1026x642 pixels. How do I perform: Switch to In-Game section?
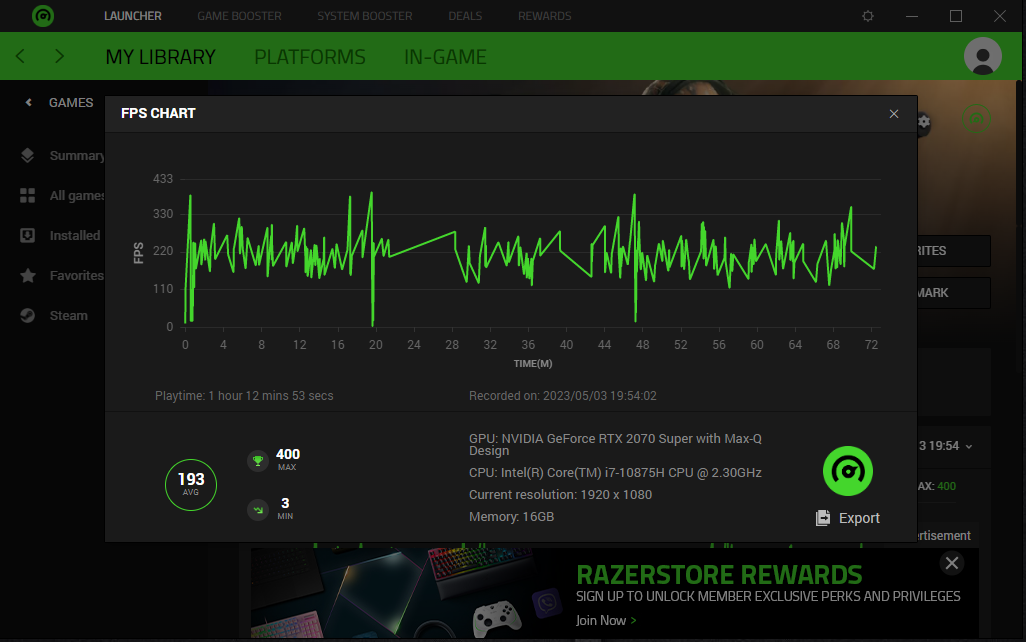click(x=445, y=57)
